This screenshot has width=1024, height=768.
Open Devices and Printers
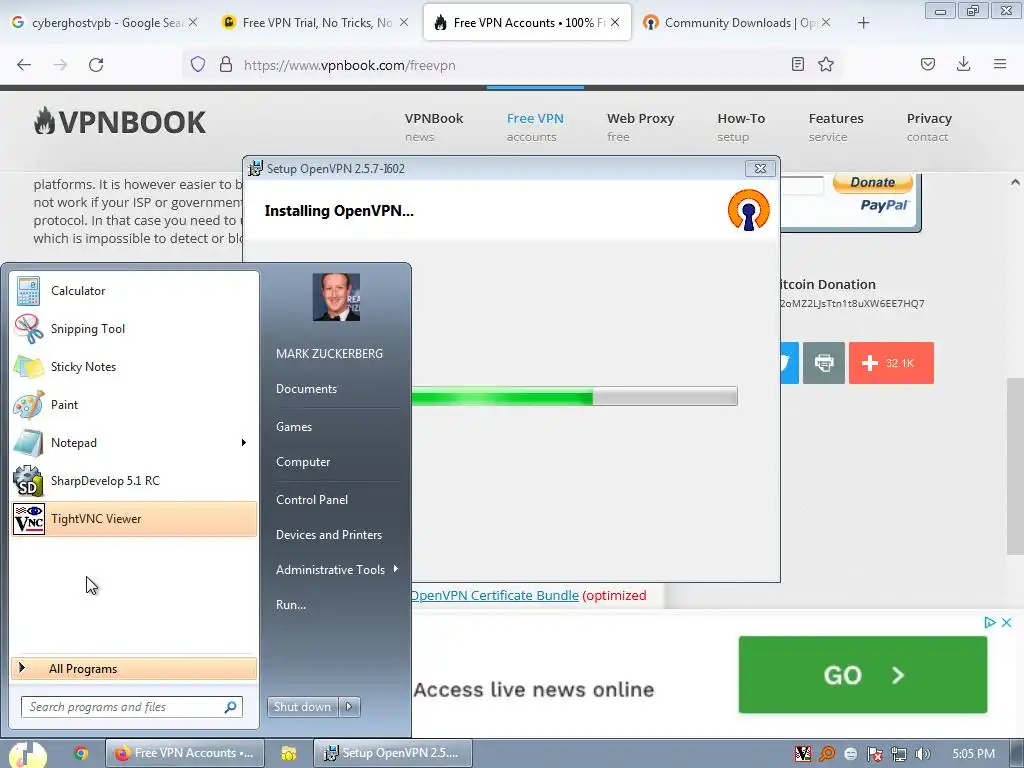(328, 535)
